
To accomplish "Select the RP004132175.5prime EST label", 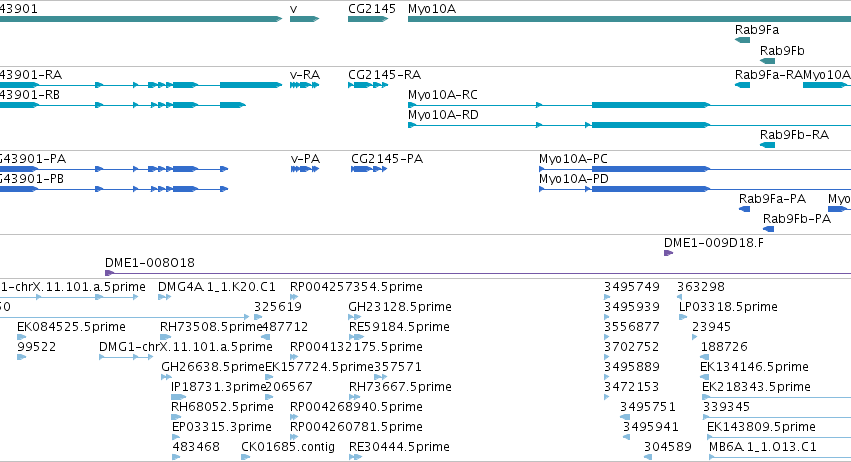I will [357, 347].
